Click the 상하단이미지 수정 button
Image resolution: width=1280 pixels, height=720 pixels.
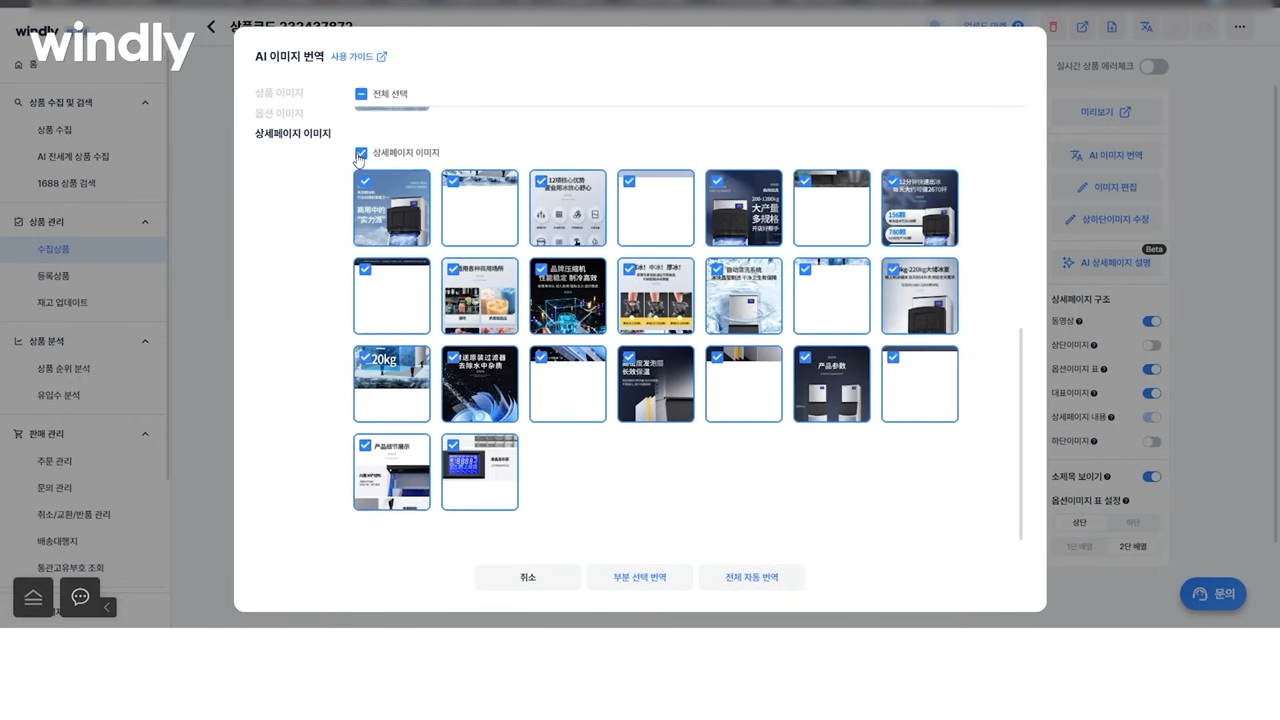coord(1106,219)
